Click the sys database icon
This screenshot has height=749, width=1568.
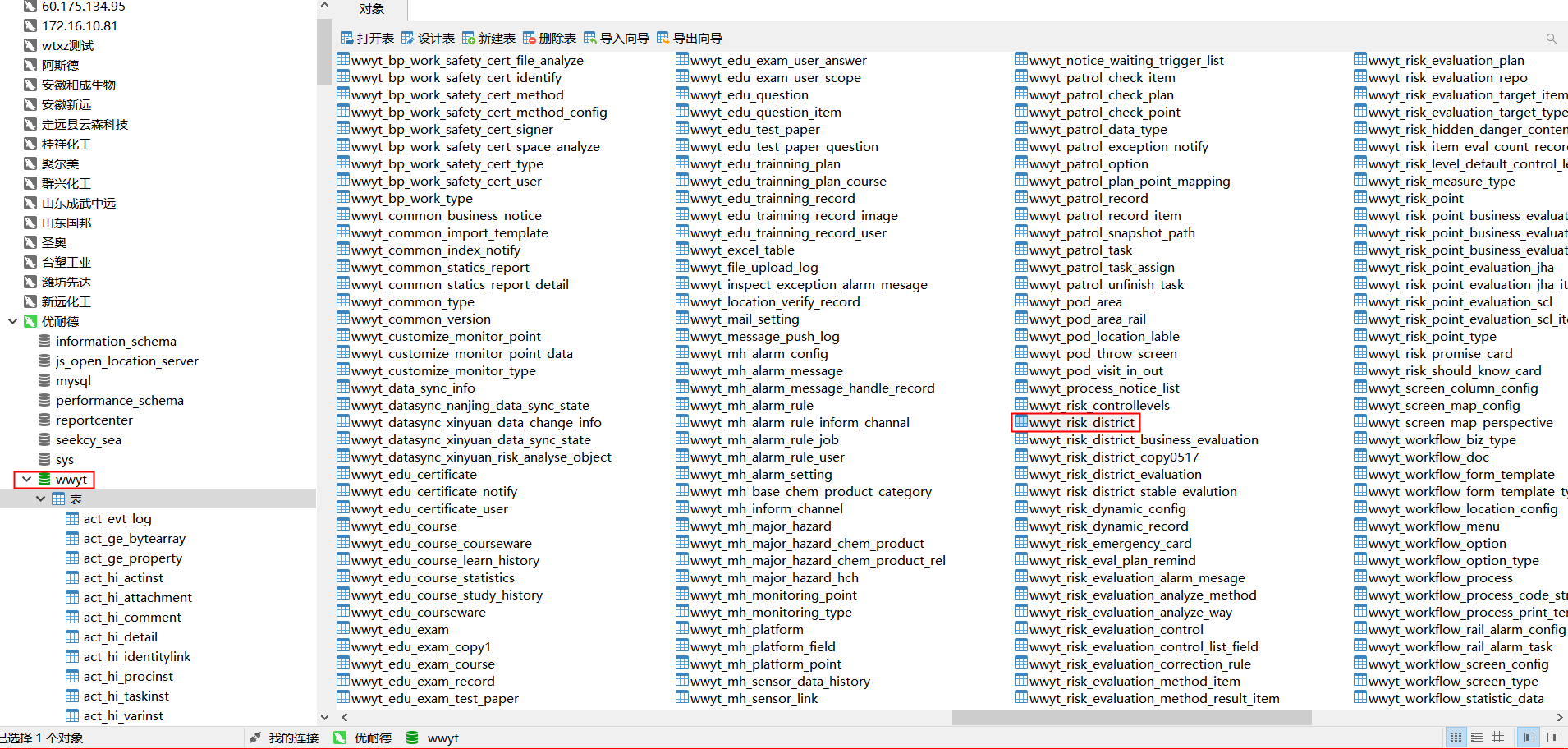coord(44,459)
